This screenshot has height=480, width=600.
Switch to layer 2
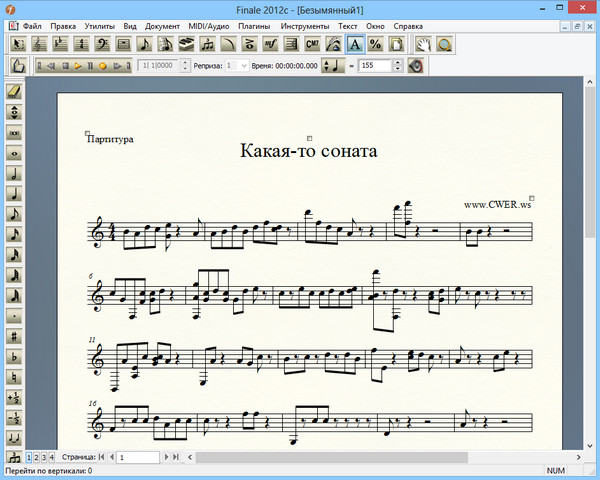[x=37, y=457]
